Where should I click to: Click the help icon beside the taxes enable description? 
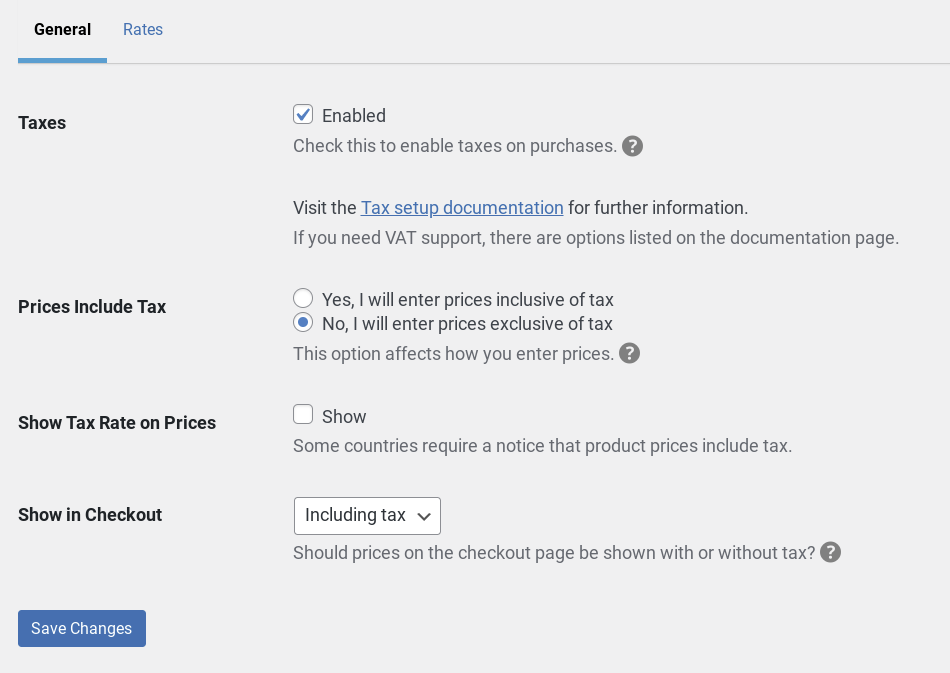(632, 146)
